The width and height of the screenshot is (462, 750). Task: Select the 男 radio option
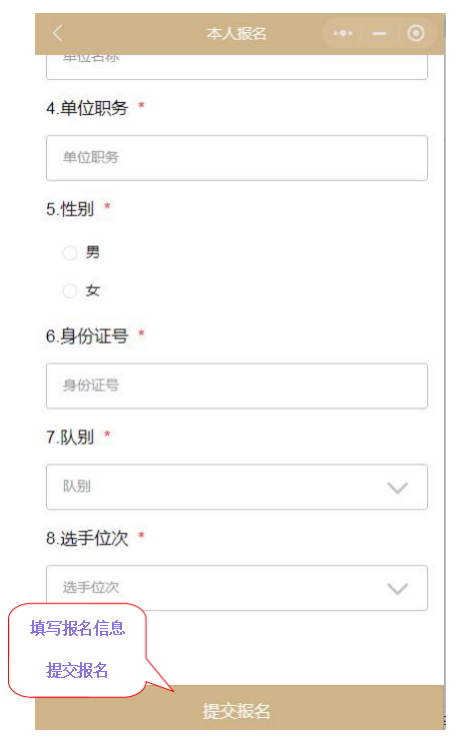tap(70, 253)
